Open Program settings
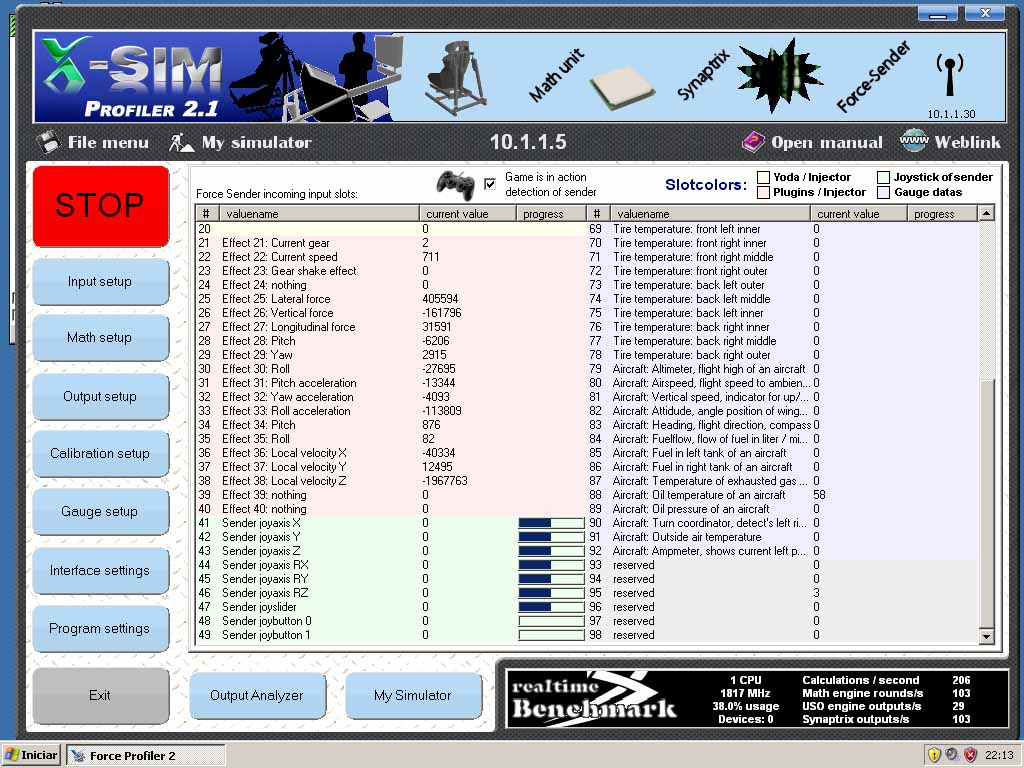The width and height of the screenshot is (1024, 768). point(101,628)
